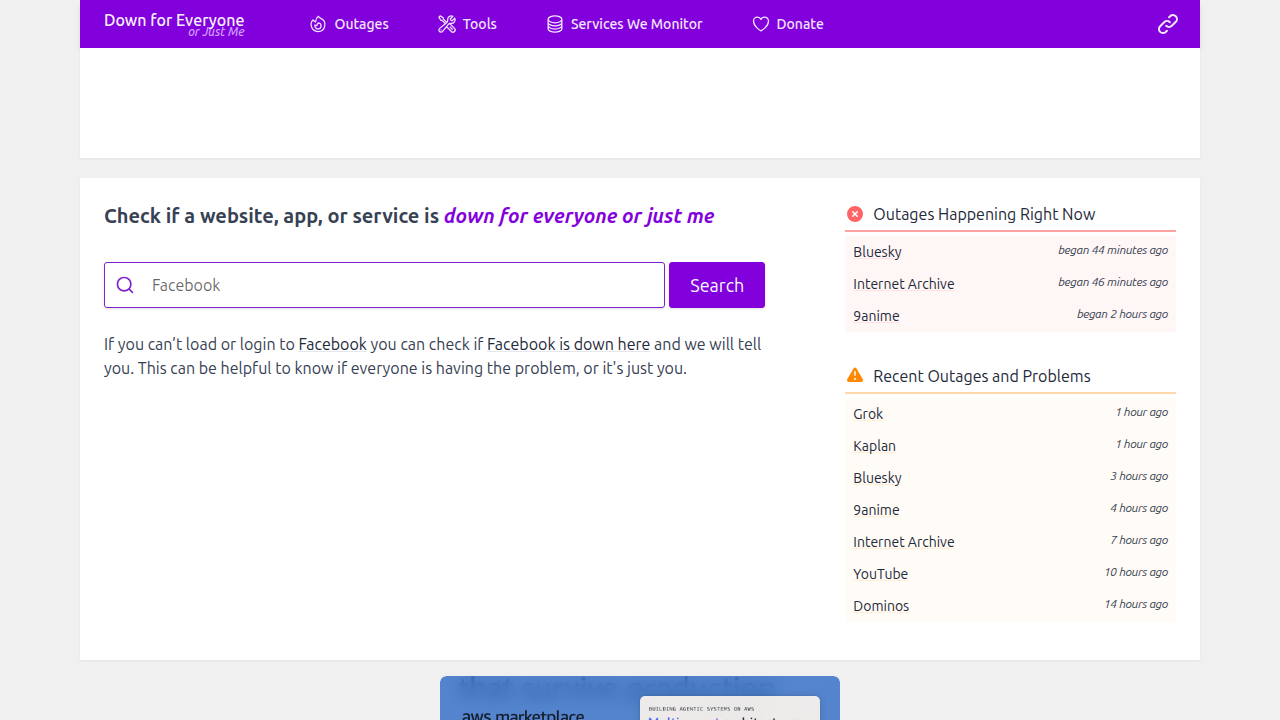Click the heart icon beside Donate

[760, 23]
